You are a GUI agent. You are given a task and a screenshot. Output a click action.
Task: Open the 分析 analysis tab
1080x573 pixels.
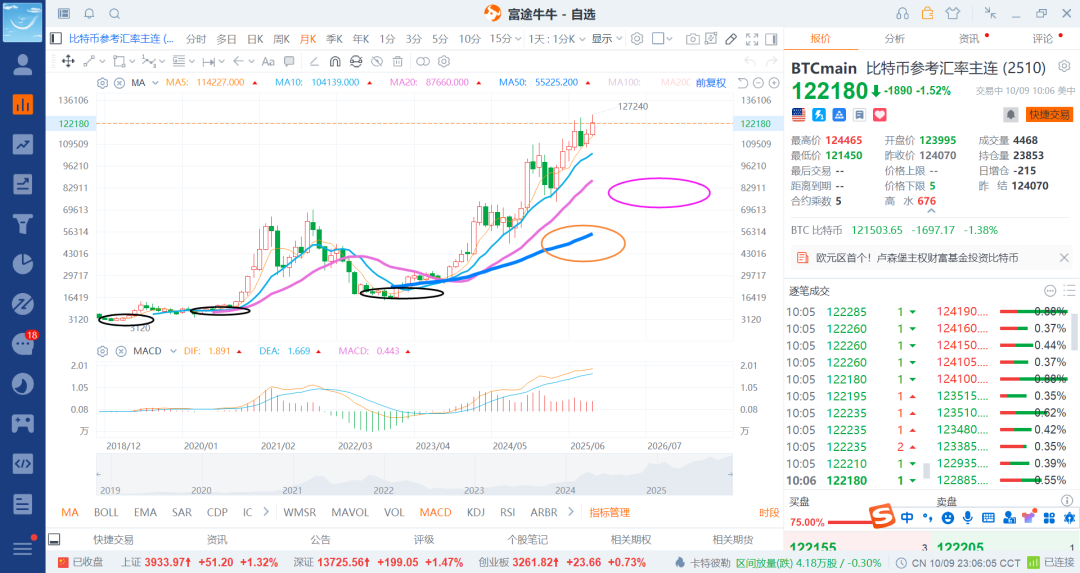tap(895, 39)
